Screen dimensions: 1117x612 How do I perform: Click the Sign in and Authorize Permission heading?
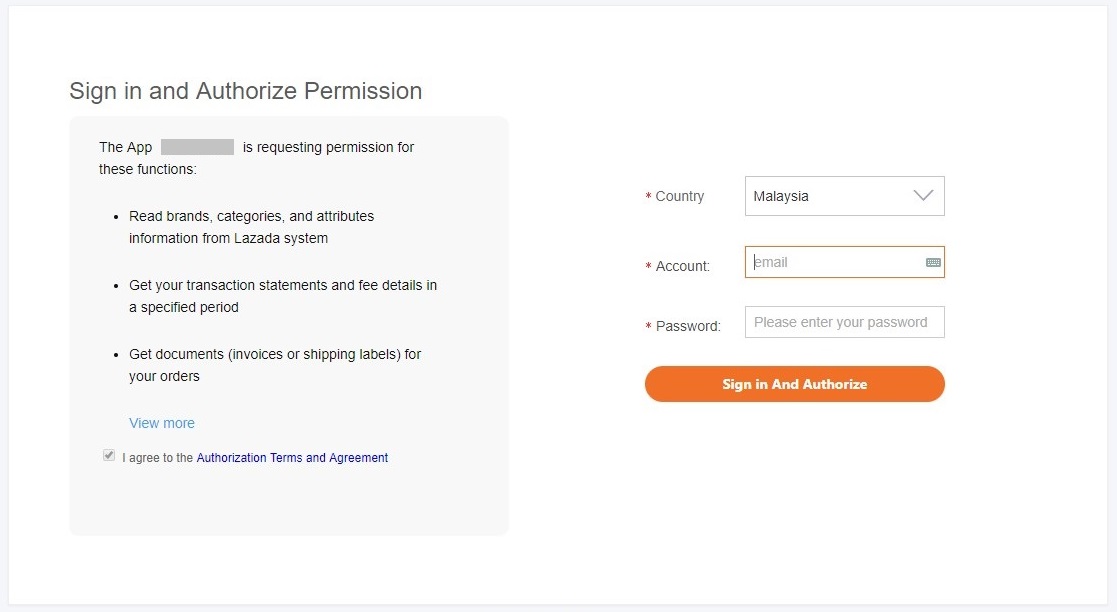(246, 91)
